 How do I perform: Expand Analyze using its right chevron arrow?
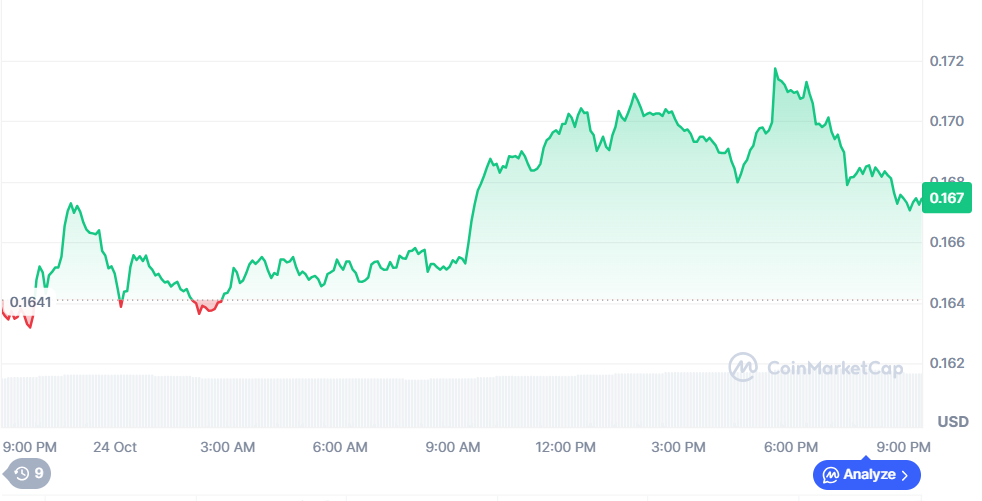[x=905, y=474]
